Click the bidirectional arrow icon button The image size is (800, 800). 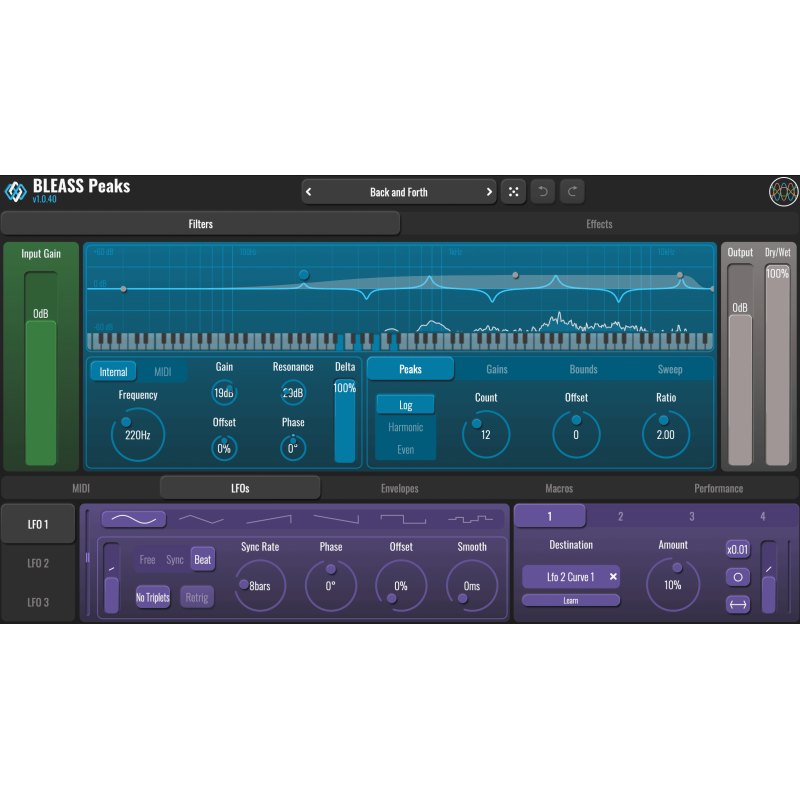738,605
